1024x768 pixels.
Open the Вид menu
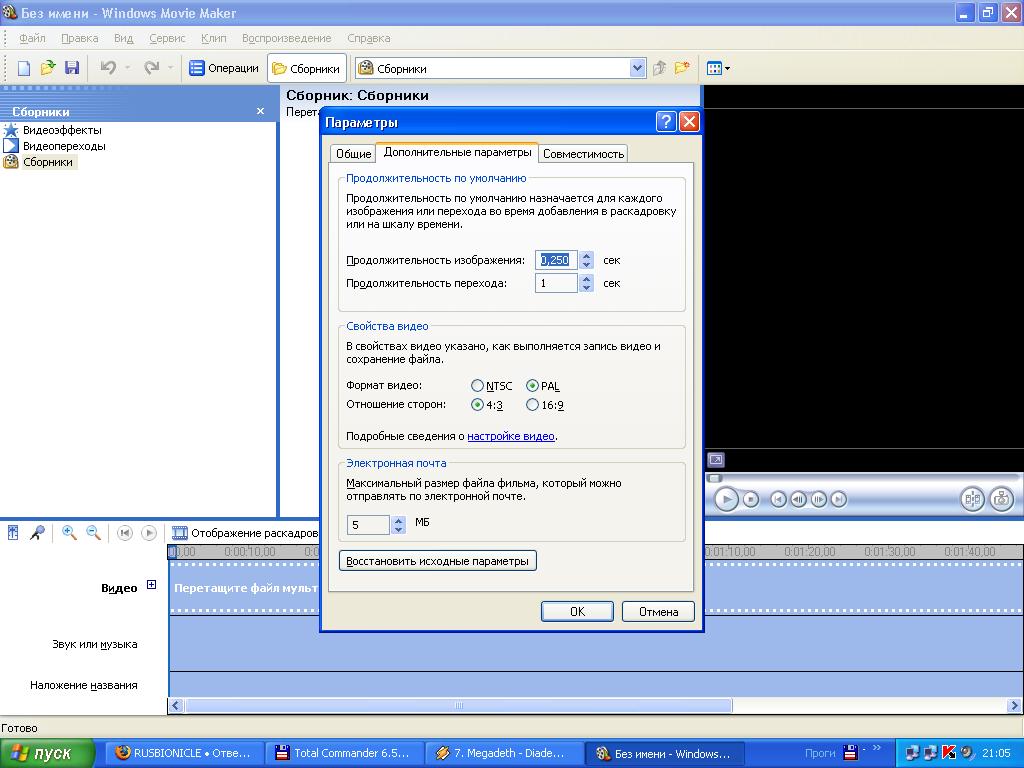123,38
